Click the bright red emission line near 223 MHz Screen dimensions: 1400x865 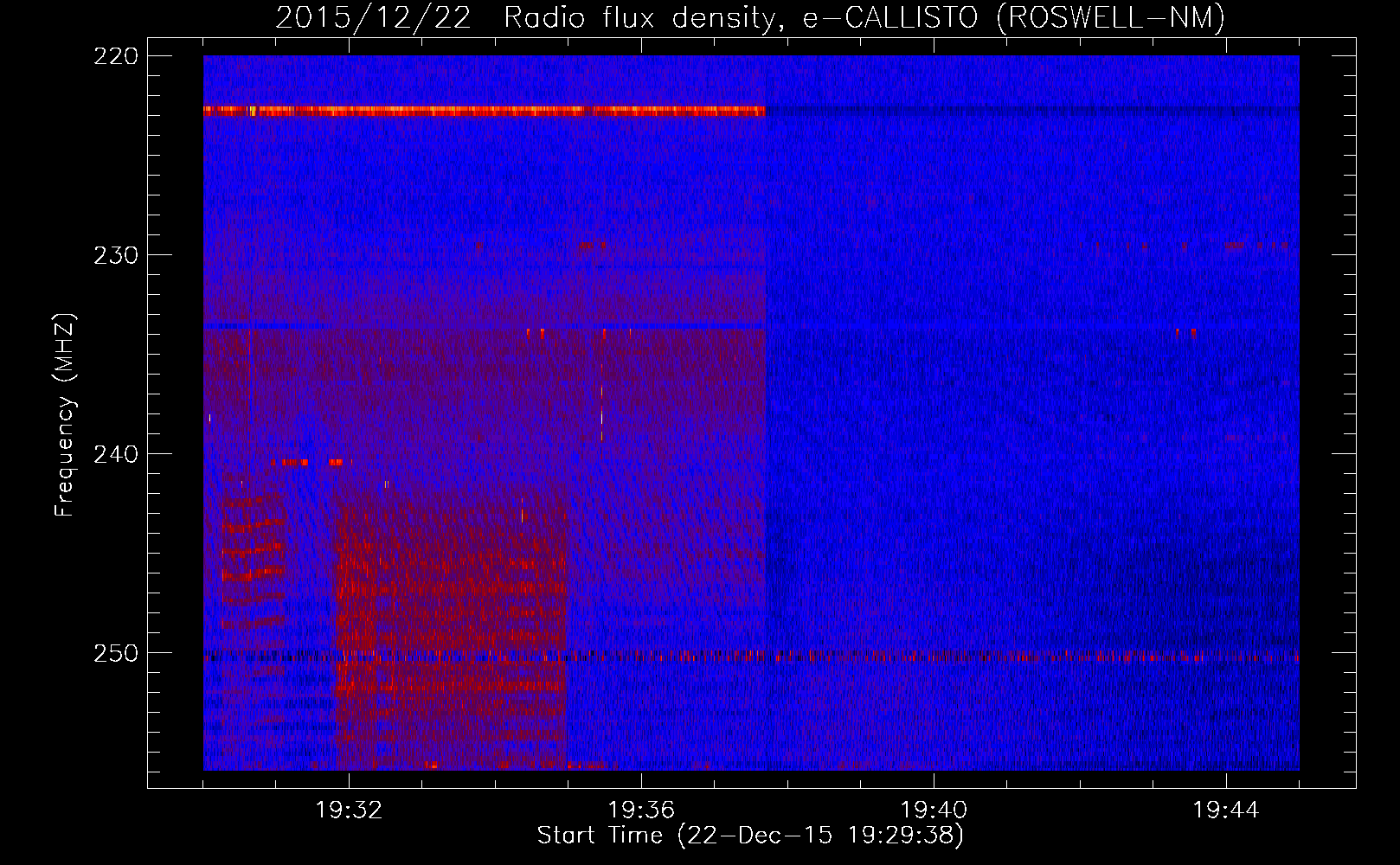point(485,111)
